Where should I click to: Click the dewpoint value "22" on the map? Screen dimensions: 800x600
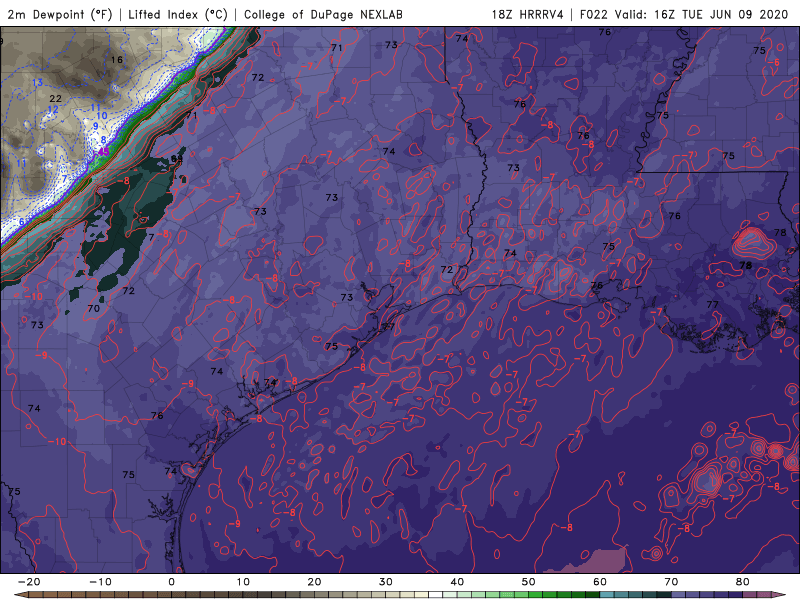tap(56, 98)
